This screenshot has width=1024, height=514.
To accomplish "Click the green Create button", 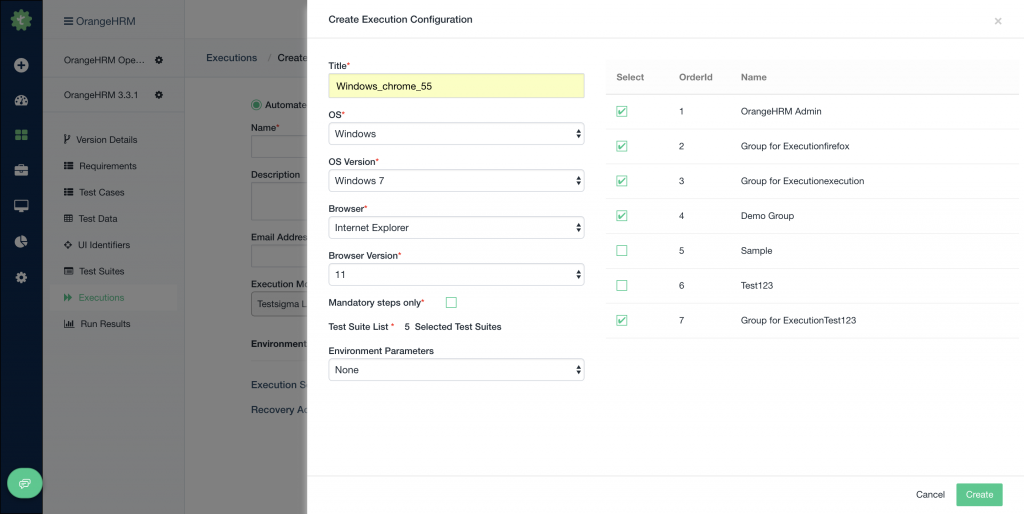I will 979,495.
